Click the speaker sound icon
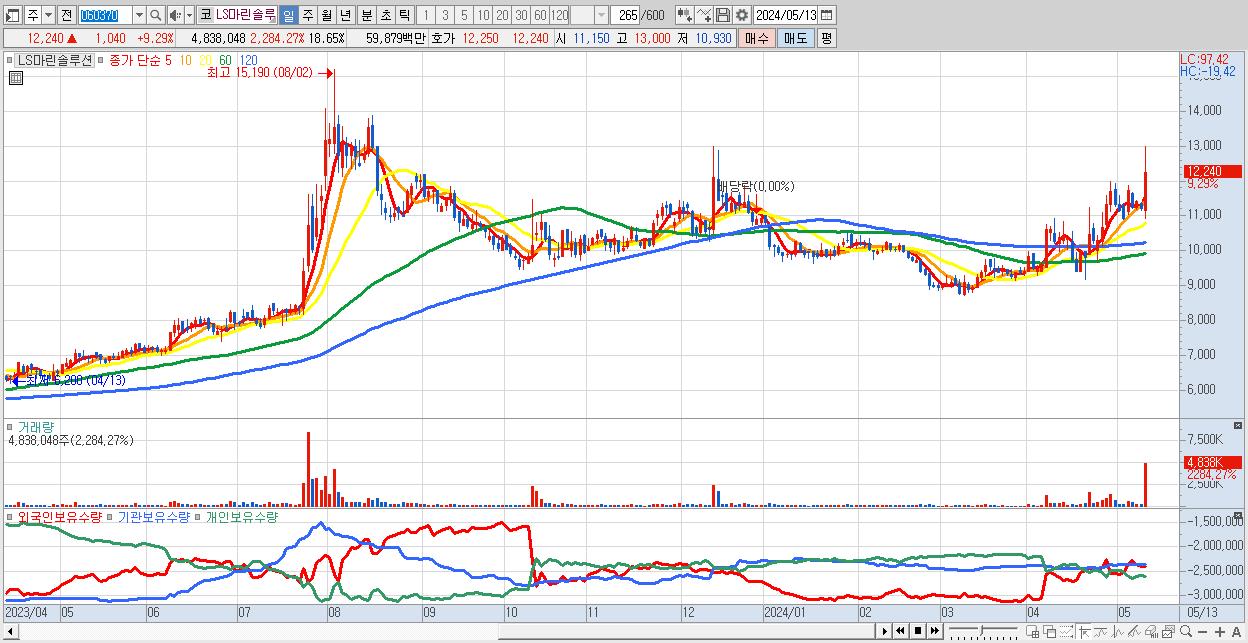The height and width of the screenshot is (643, 1248). pos(175,16)
